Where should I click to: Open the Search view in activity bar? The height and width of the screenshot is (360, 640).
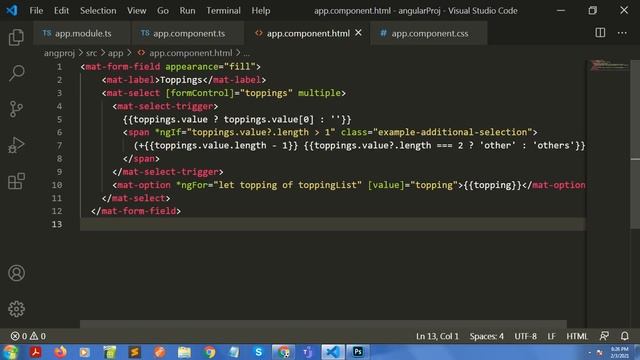(x=16, y=73)
